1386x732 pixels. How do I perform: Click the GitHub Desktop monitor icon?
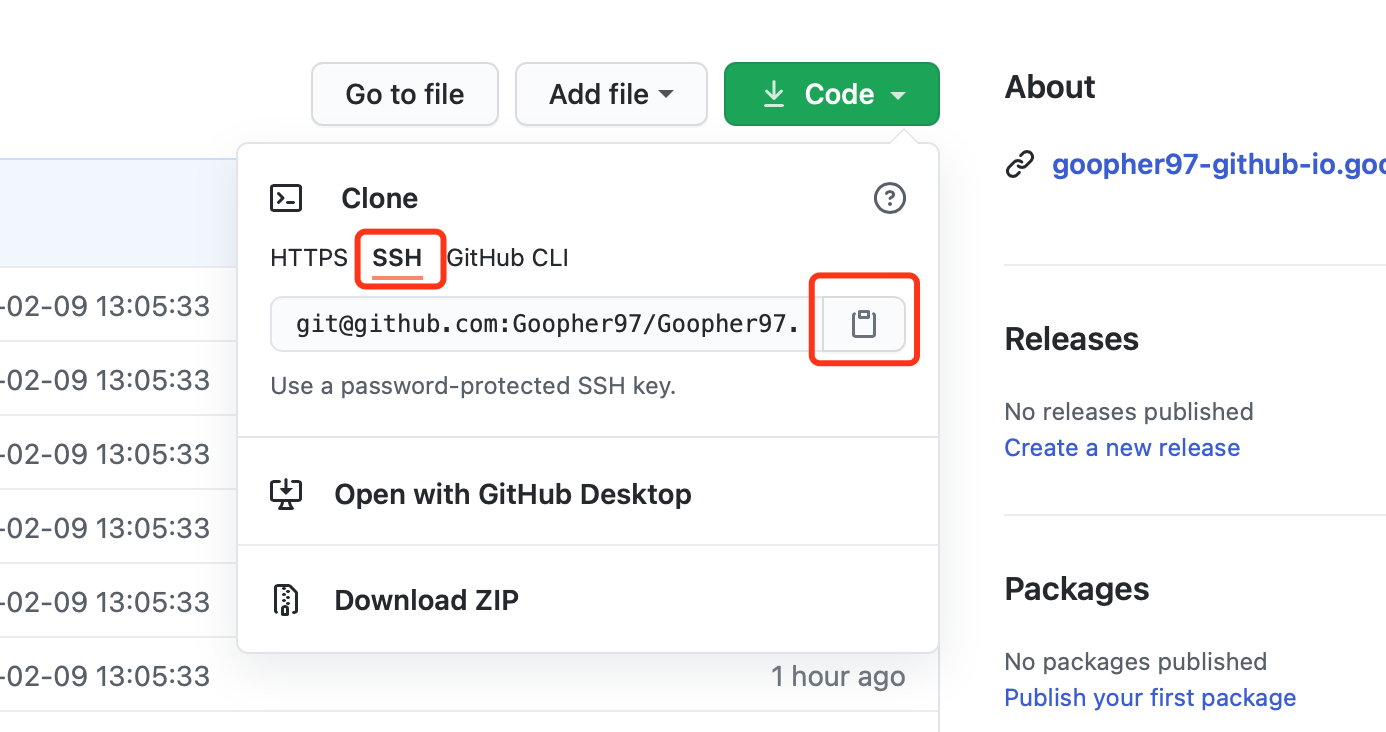tap(286, 494)
